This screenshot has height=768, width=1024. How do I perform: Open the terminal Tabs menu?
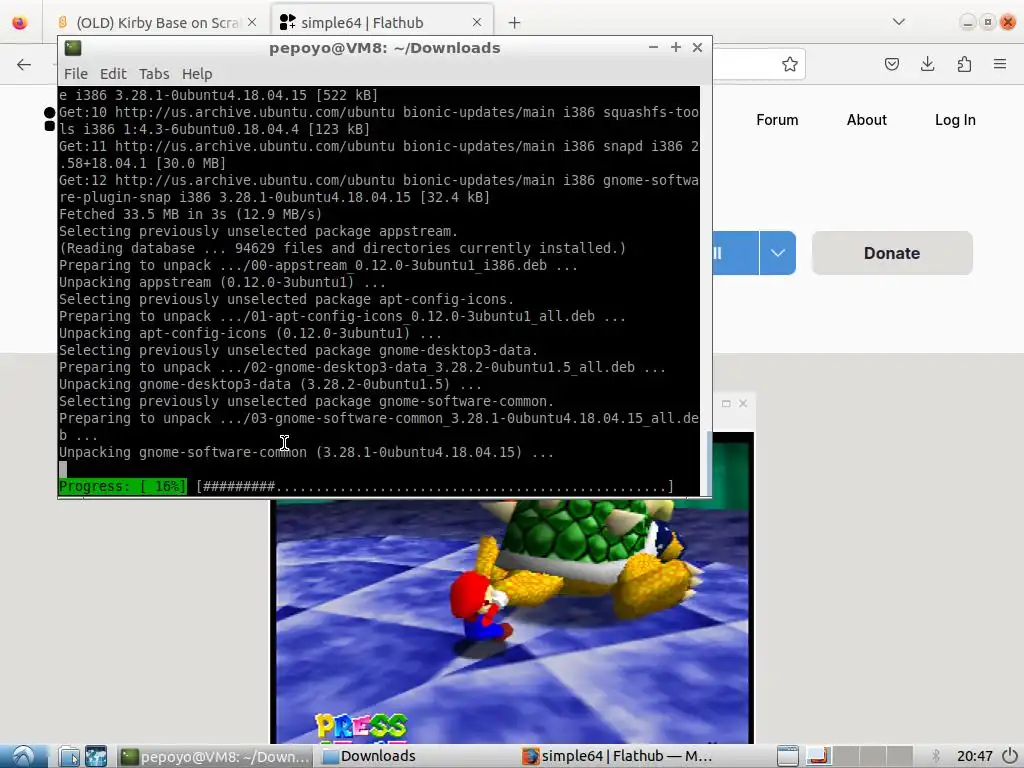154,74
